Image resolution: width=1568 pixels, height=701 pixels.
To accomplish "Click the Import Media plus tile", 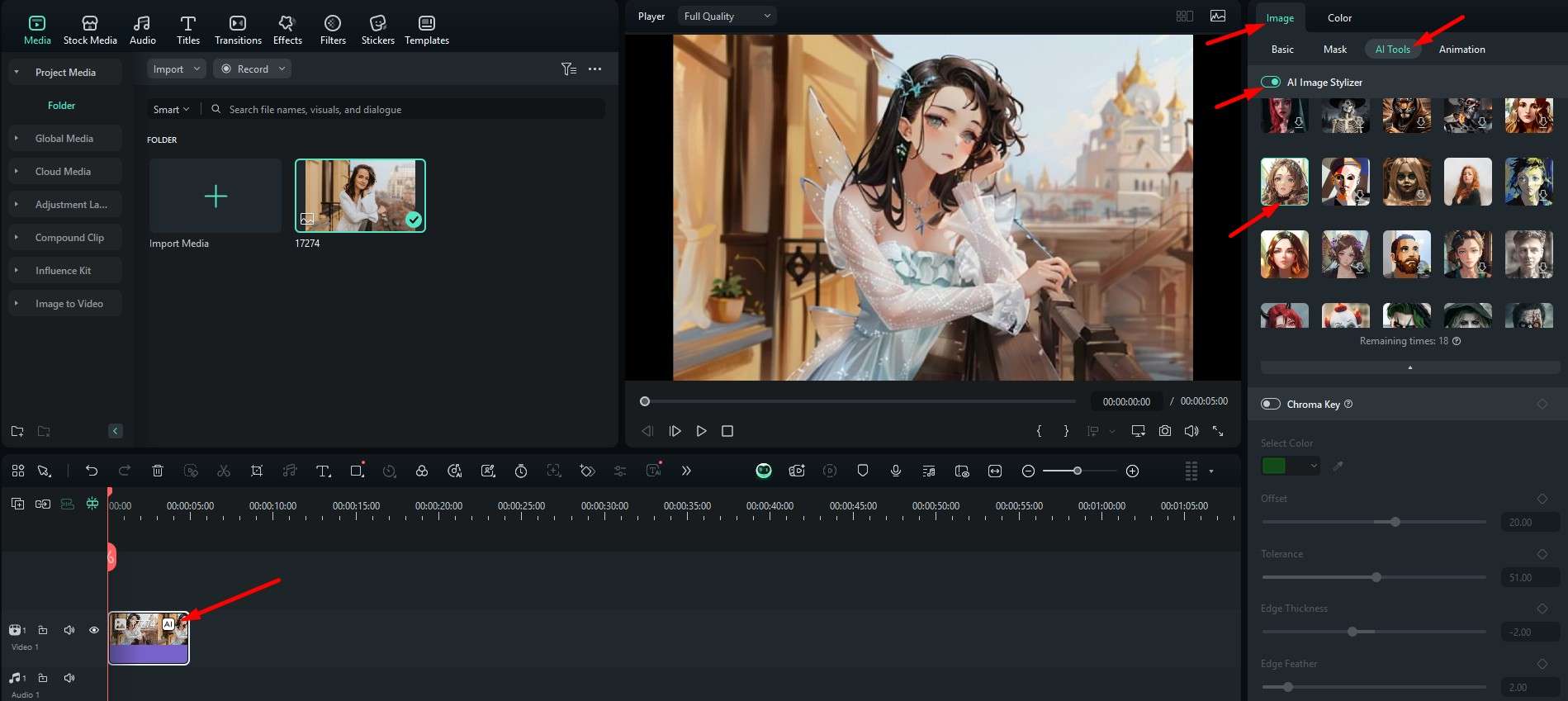I will click(x=216, y=196).
